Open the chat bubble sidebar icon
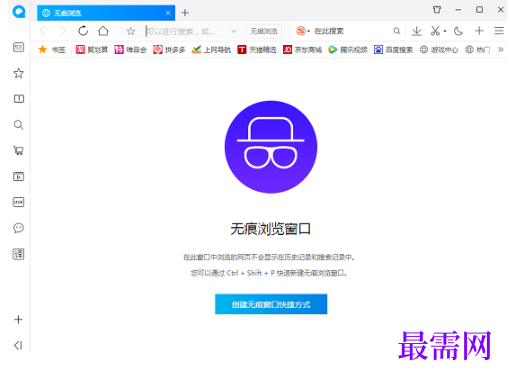This screenshot has width=510, height=377. pos(19,228)
